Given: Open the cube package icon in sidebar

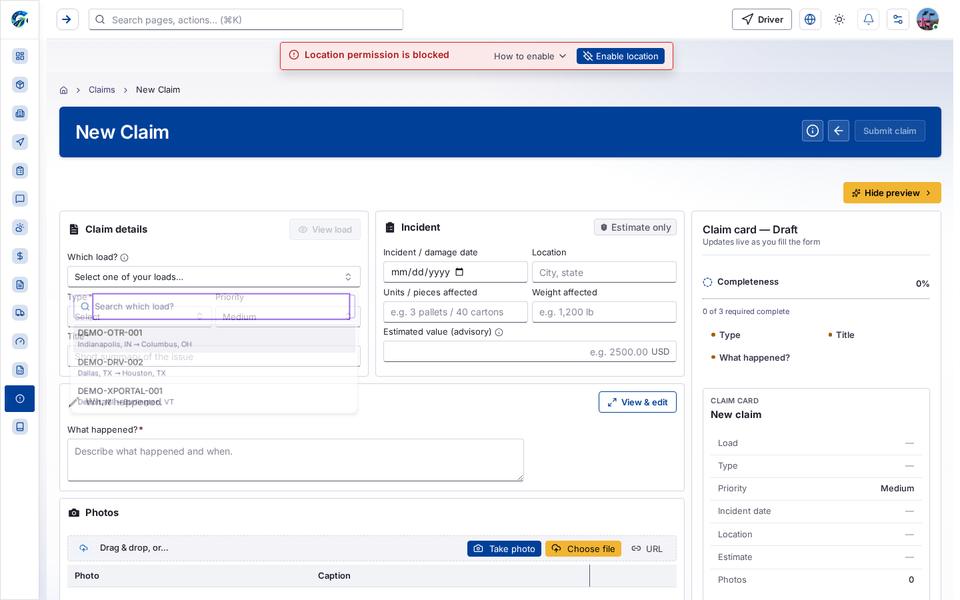Looking at the screenshot, I should click(x=20, y=84).
